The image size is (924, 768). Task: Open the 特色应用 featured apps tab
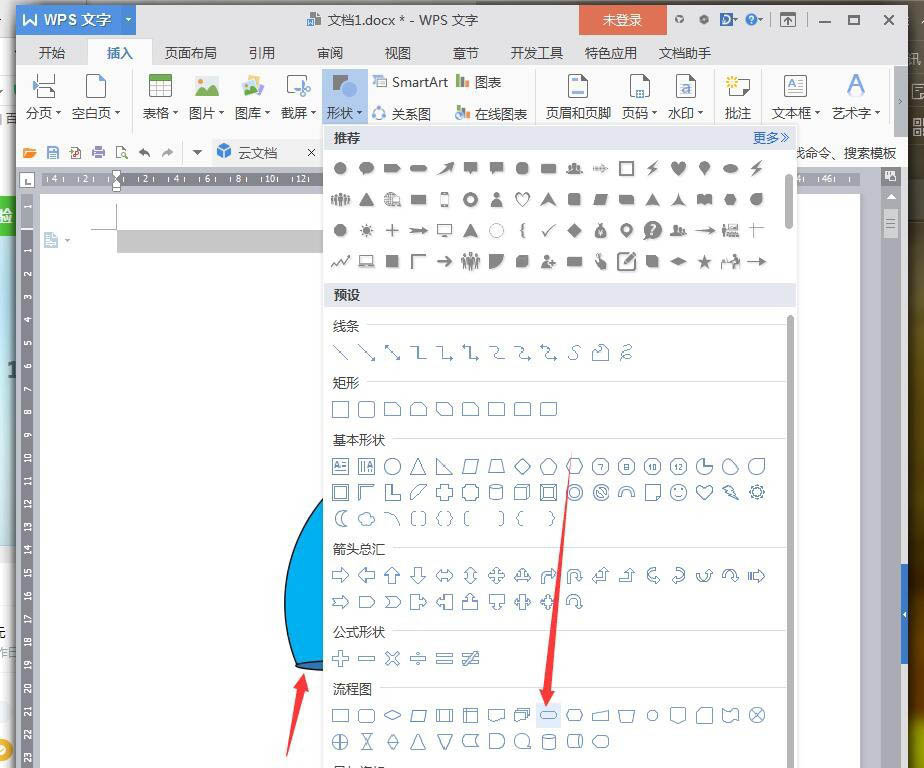pos(610,53)
